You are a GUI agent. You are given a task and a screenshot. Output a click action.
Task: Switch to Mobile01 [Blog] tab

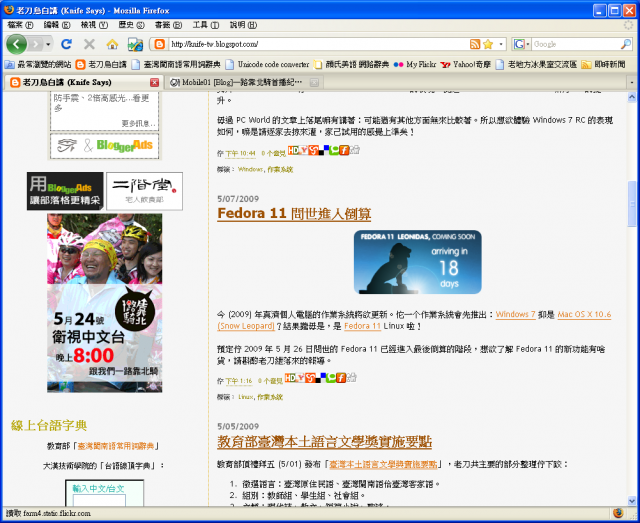(x=242, y=82)
